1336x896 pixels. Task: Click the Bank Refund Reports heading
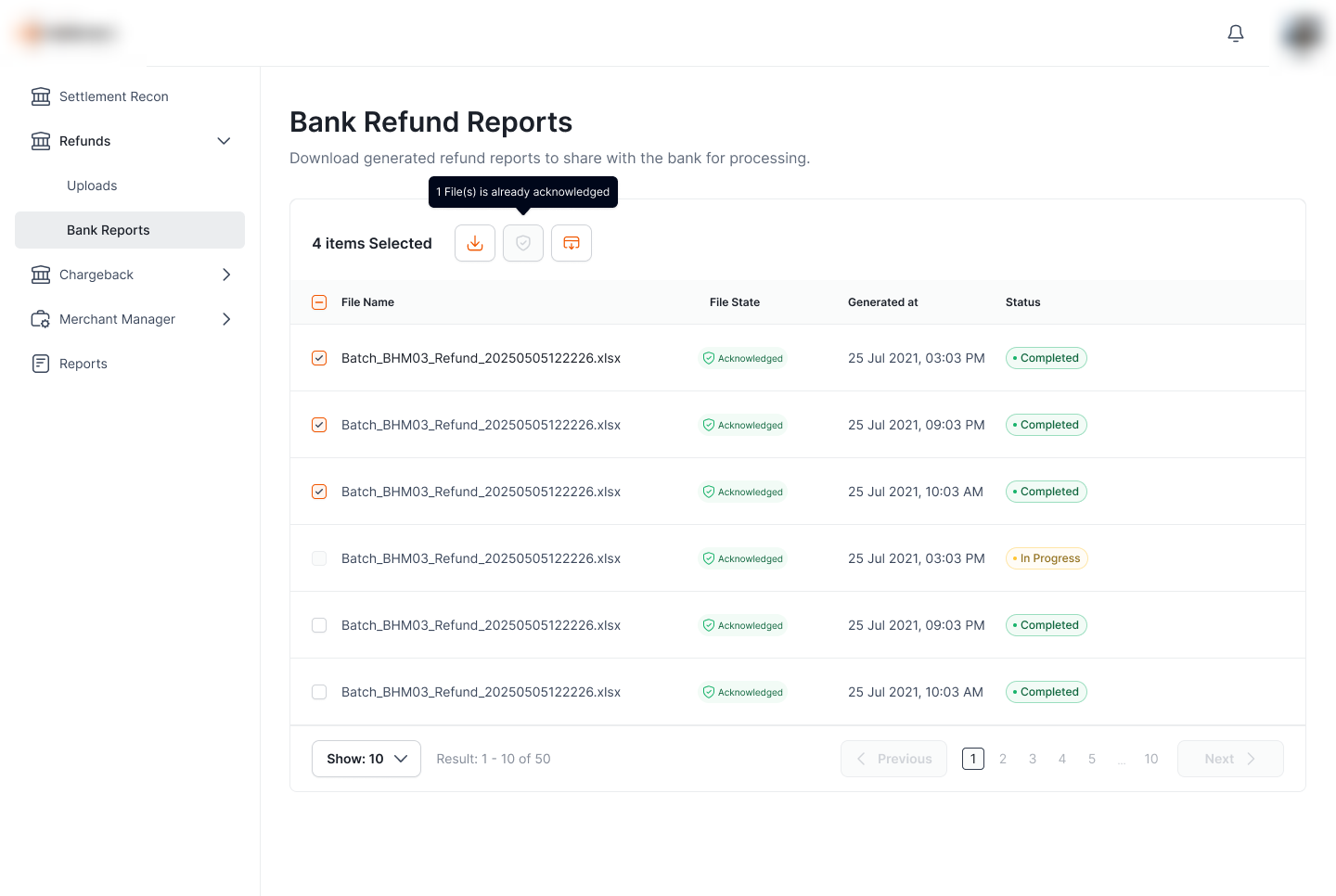tap(430, 122)
